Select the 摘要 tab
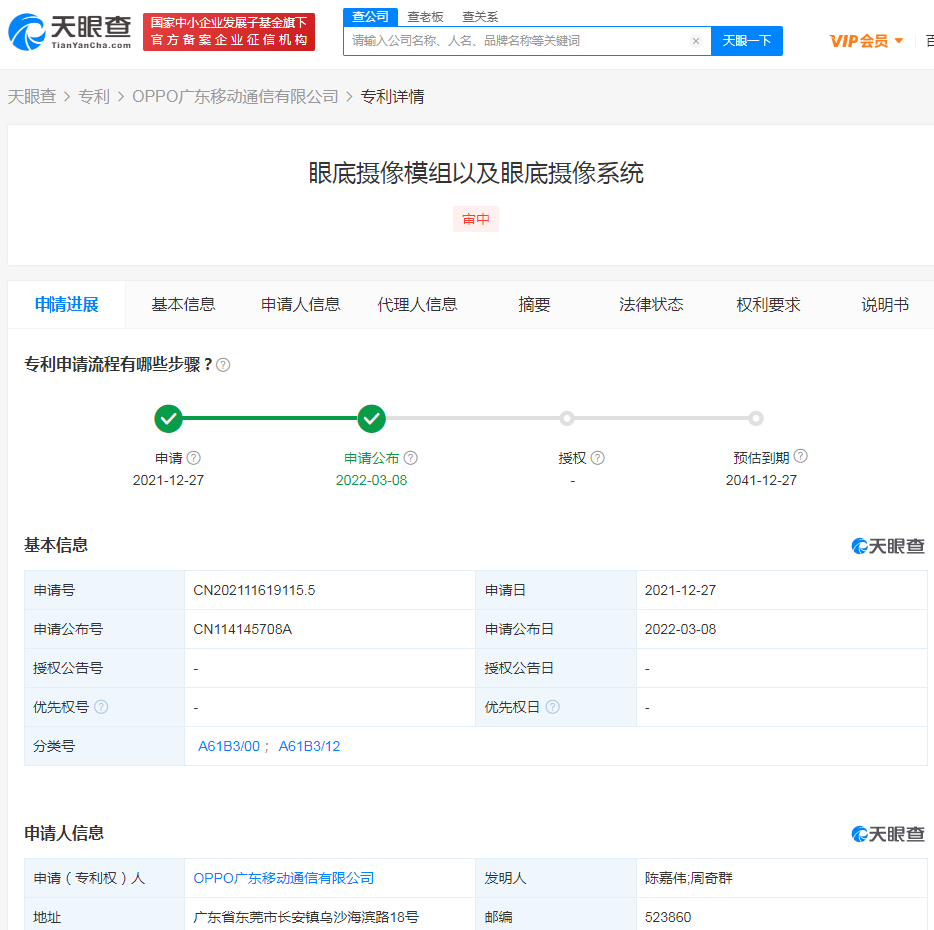The width and height of the screenshot is (934, 930). [x=534, y=304]
